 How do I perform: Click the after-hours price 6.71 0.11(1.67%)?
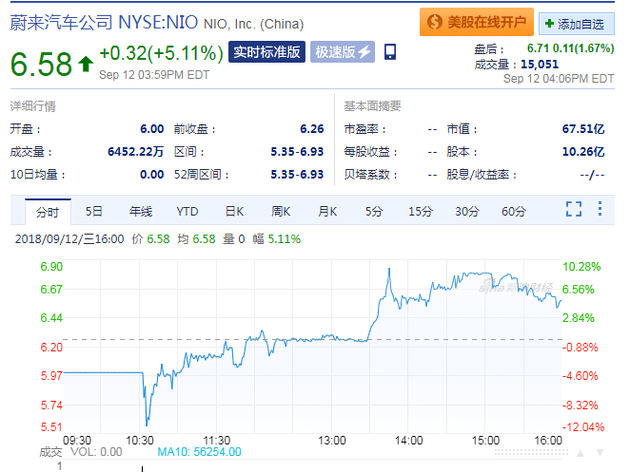click(x=571, y=48)
